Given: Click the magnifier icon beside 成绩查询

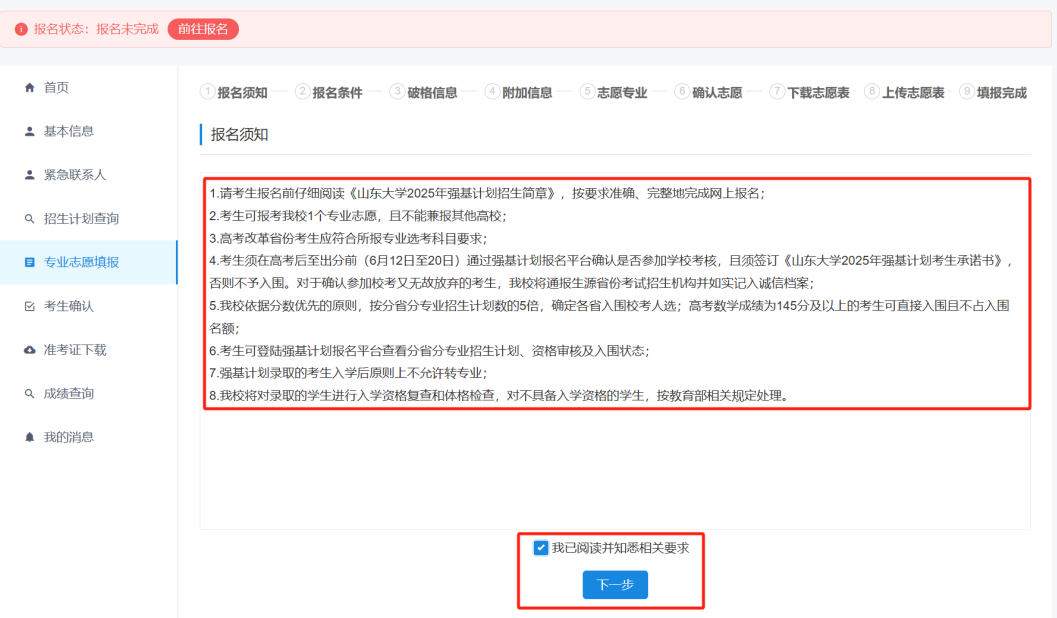Looking at the screenshot, I should click(30, 394).
